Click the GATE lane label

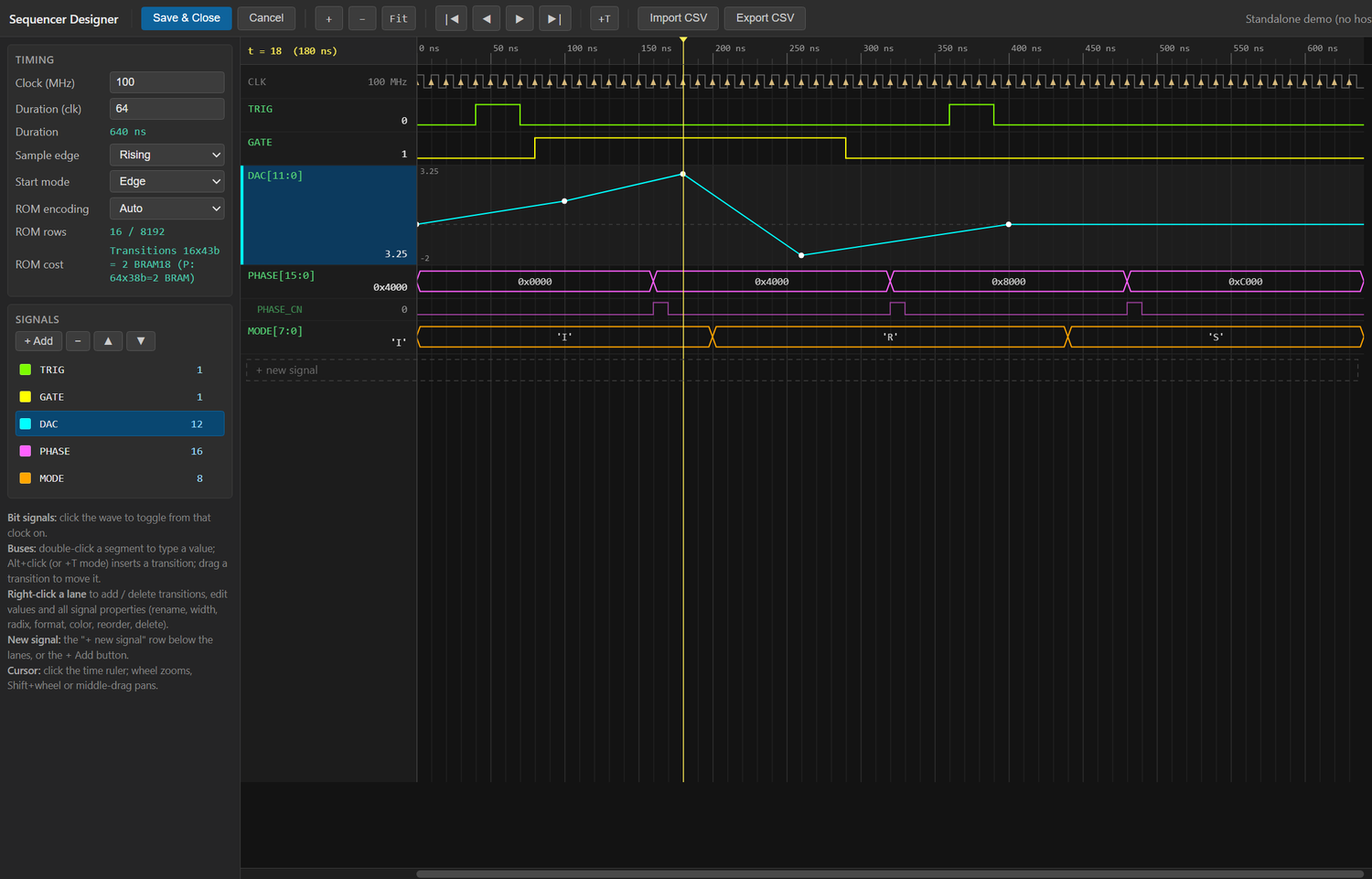[260, 143]
